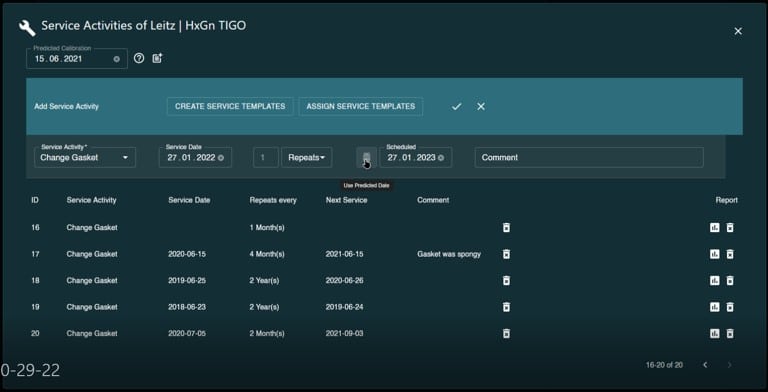Open the Service Activity dropdown showing Change Gasket
This screenshot has width=768, height=392.
(85, 158)
